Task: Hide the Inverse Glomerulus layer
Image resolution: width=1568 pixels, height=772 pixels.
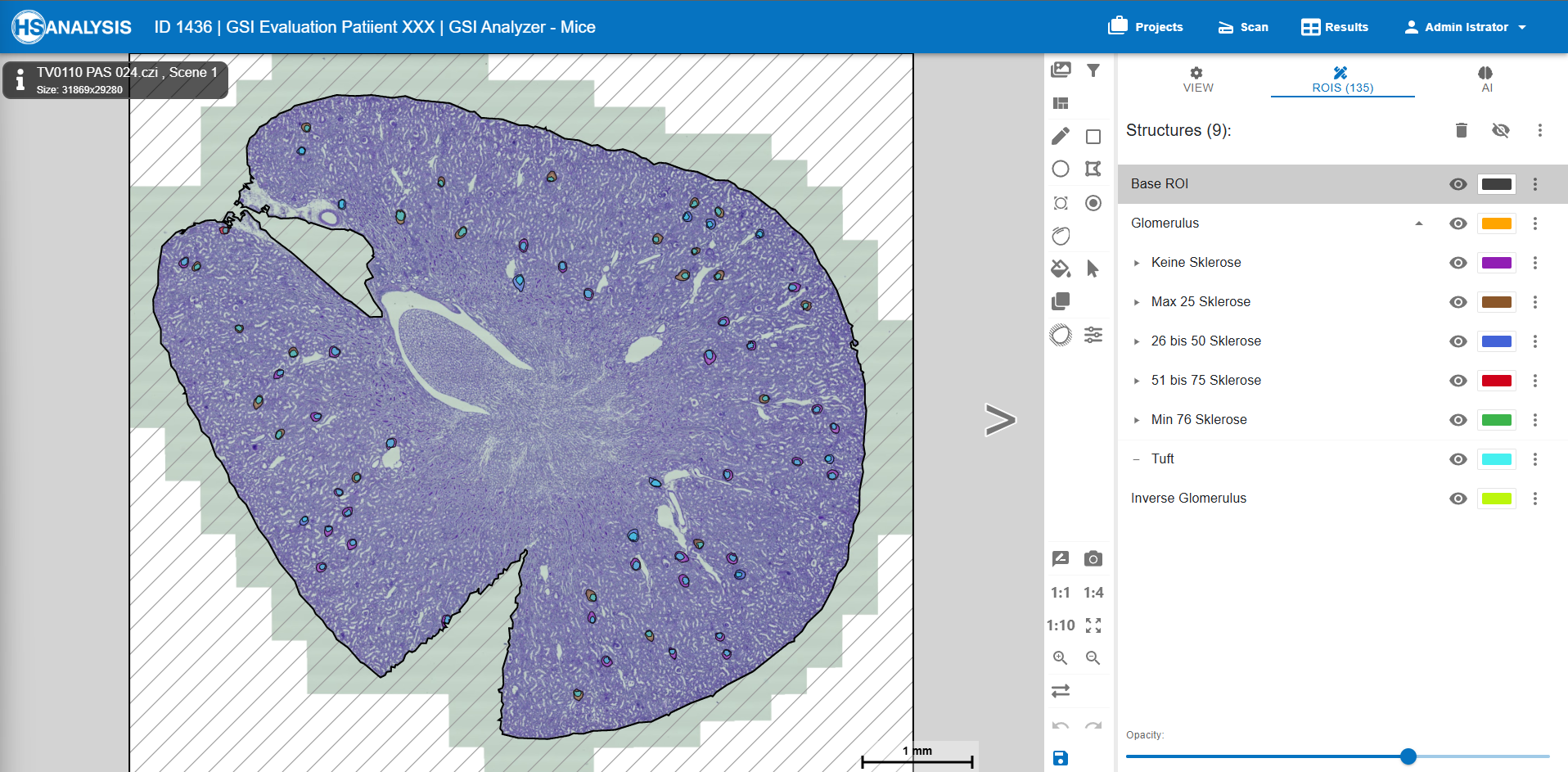Action: [1458, 499]
